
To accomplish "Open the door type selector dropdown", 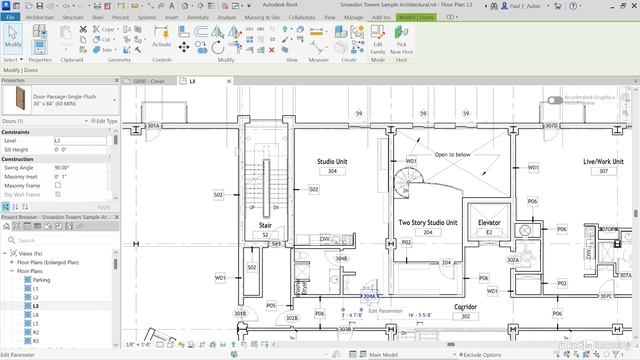I will [x=114, y=100].
